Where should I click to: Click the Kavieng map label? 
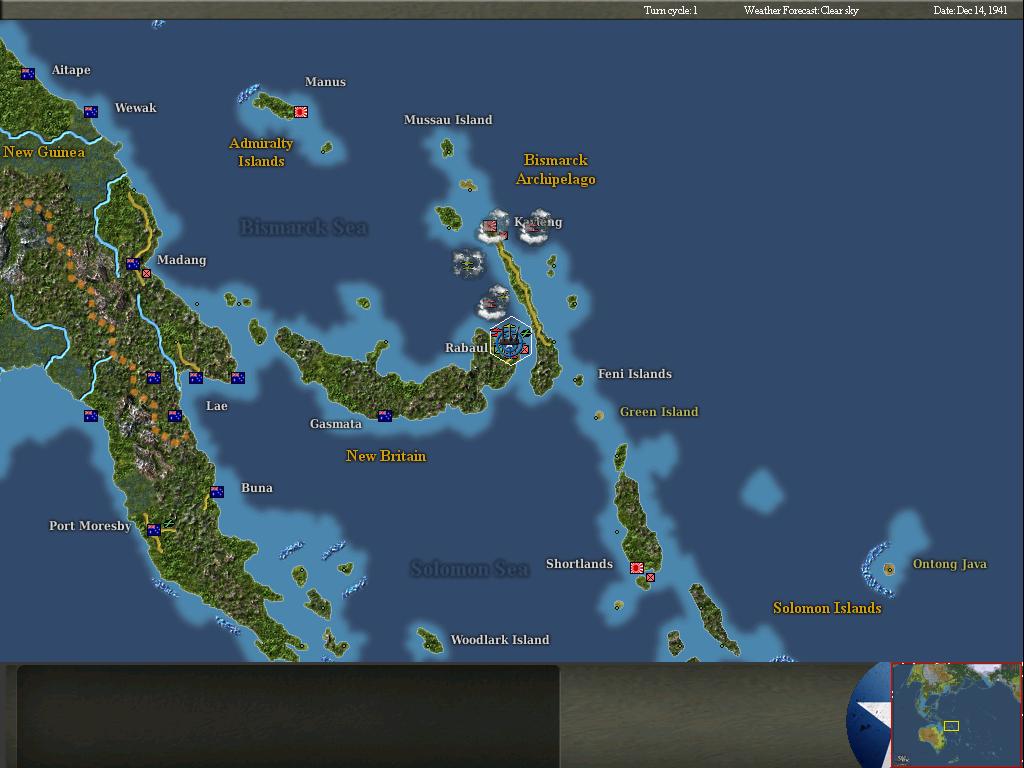click(538, 222)
